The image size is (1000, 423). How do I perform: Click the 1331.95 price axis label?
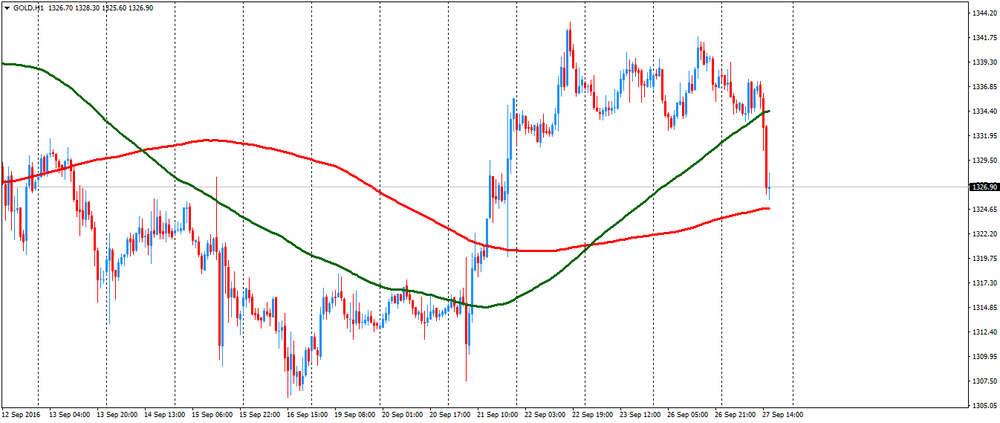(x=985, y=136)
